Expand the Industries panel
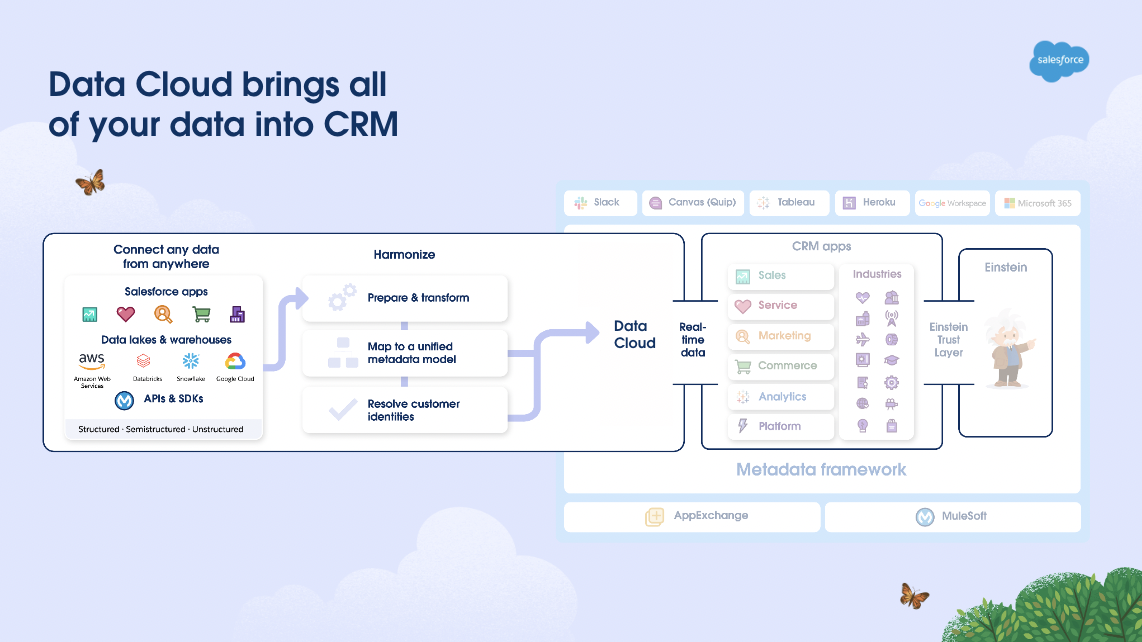Image resolution: width=1142 pixels, height=642 pixels. (x=875, y=273)
